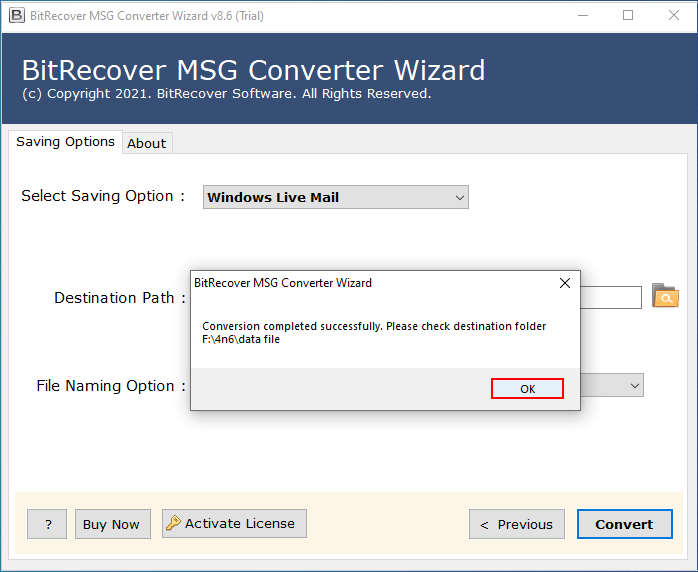
Task: Maximize the MSG Converter Wizard window
Action: 628,16
